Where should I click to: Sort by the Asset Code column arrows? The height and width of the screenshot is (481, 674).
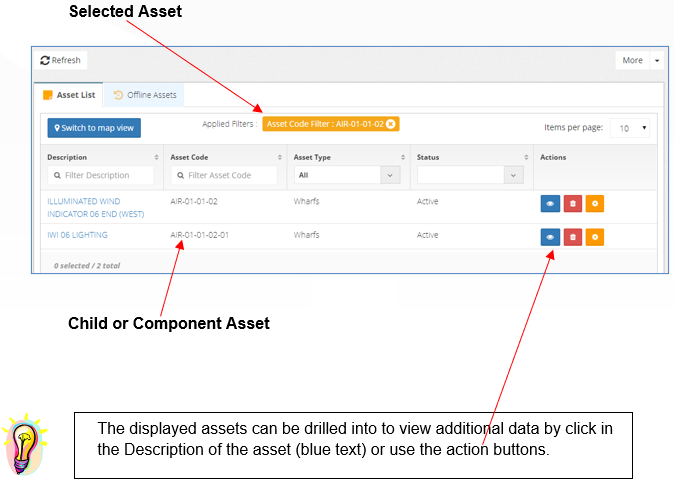[279, 157]
